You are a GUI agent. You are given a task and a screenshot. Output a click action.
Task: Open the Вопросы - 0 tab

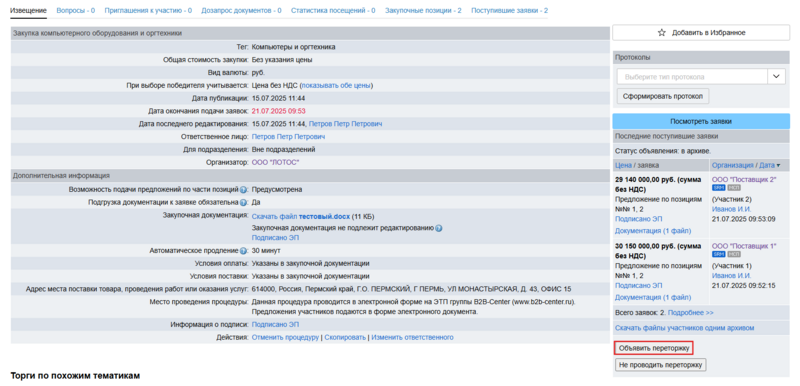76,10
